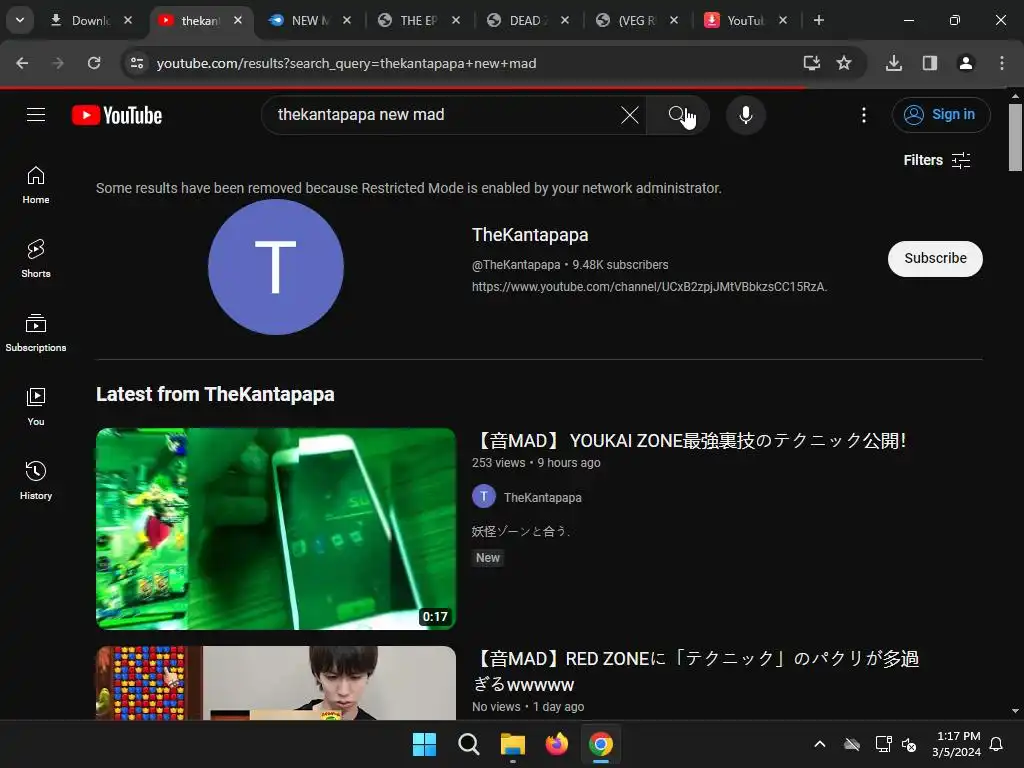Open the Home sidebar item
The image size is (1024, 768).
click(36, 185)
